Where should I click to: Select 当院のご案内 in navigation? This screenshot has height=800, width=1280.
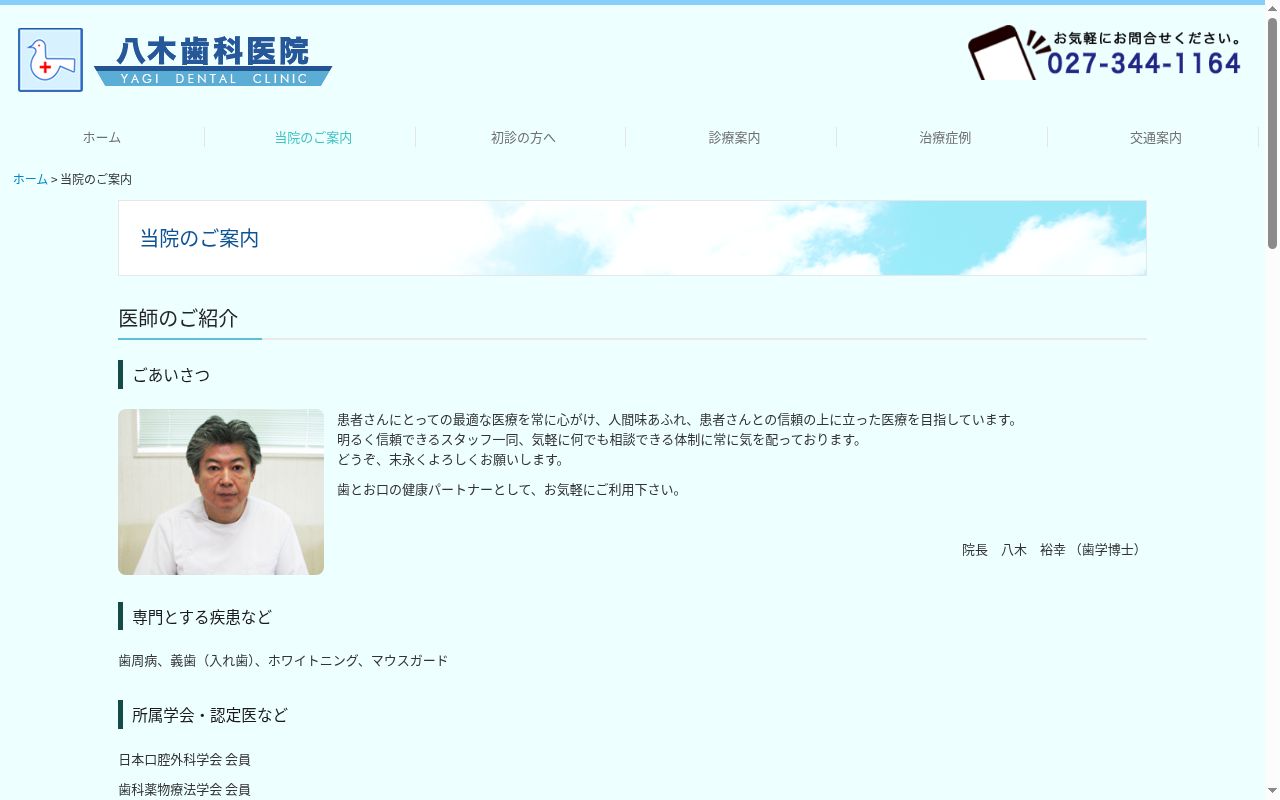tap(313, 138)
